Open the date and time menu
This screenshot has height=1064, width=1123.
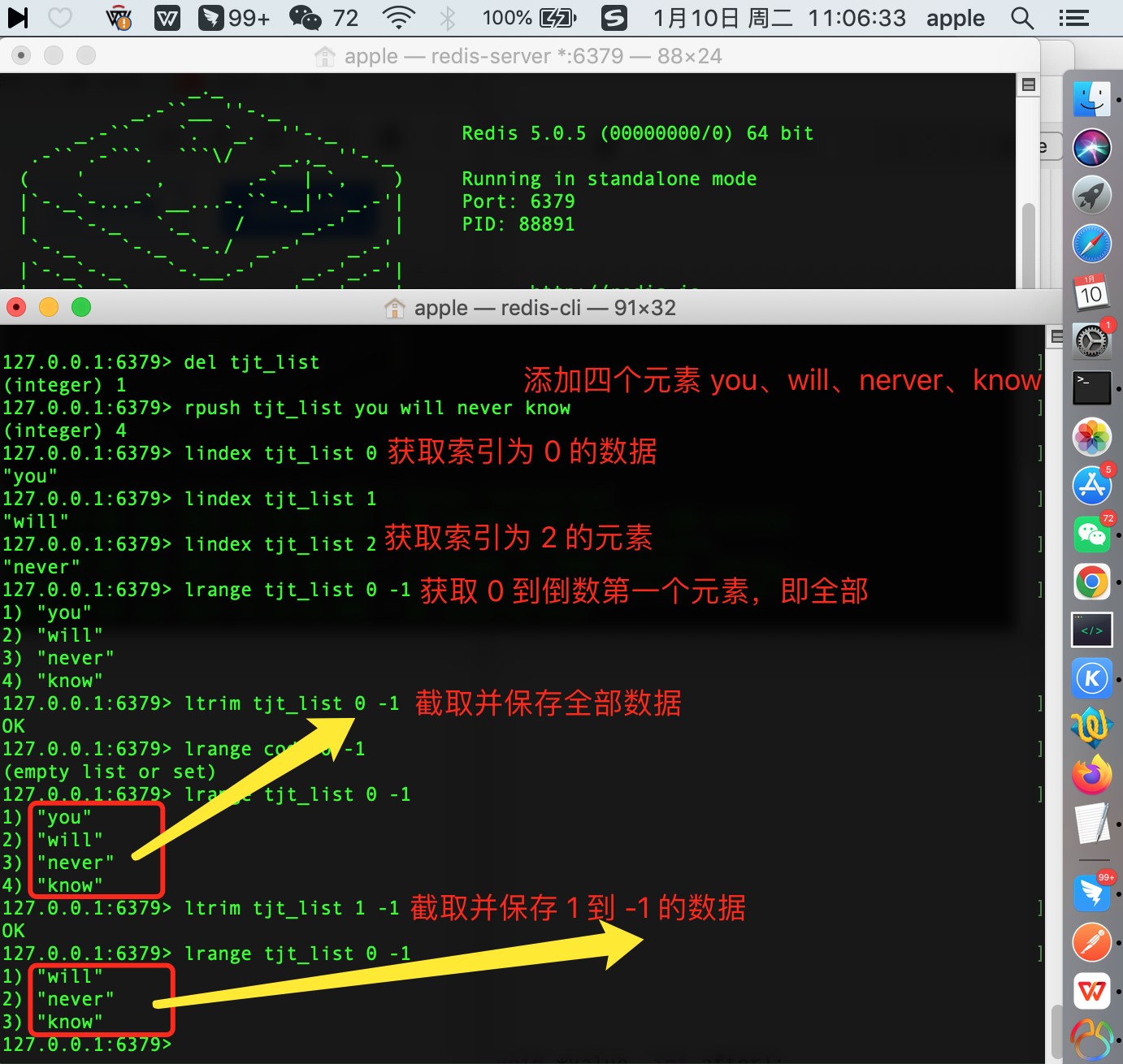click(779, 17)
